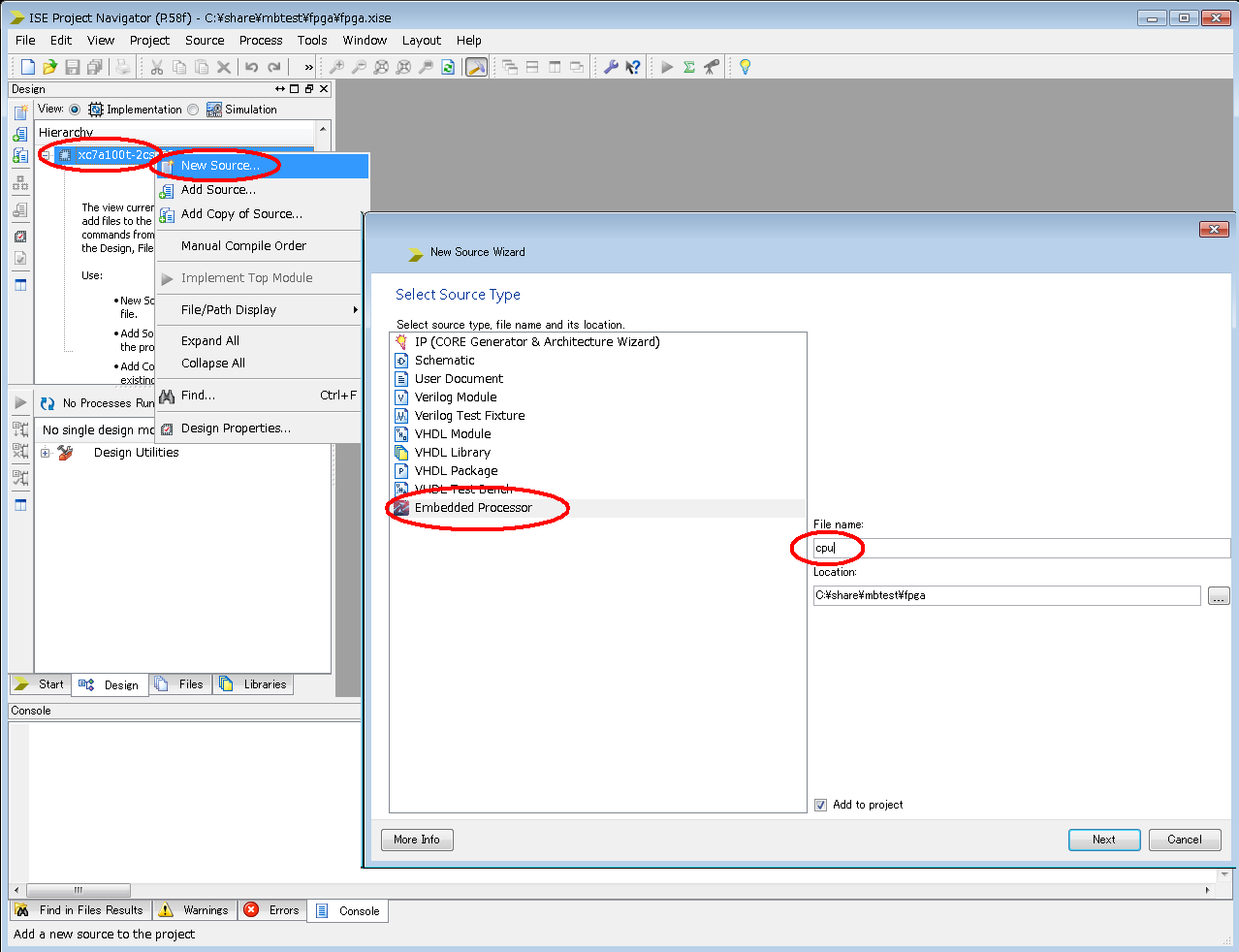Click the wrench settings toolbar icon

tap(611, 67)
